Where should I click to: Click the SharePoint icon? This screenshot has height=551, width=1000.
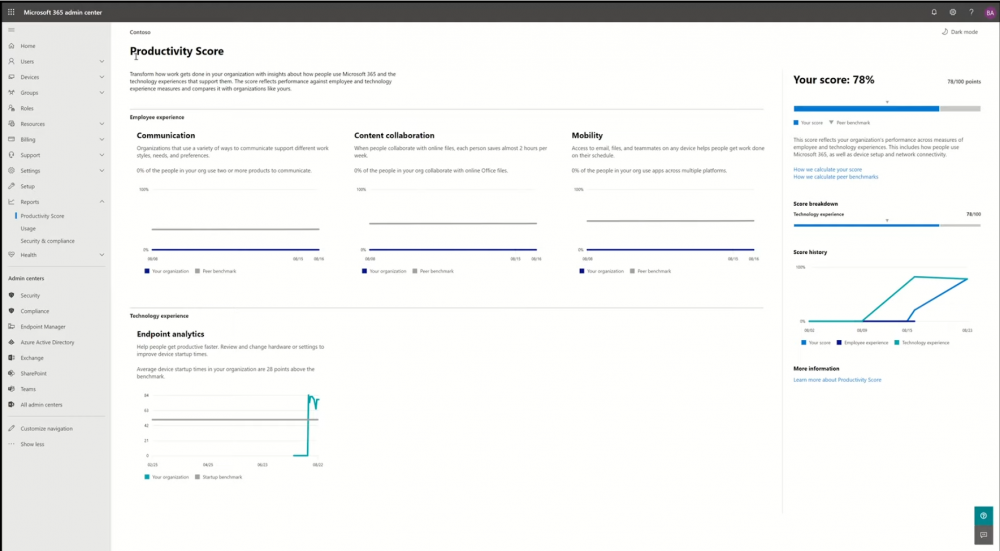click(11, 373)
